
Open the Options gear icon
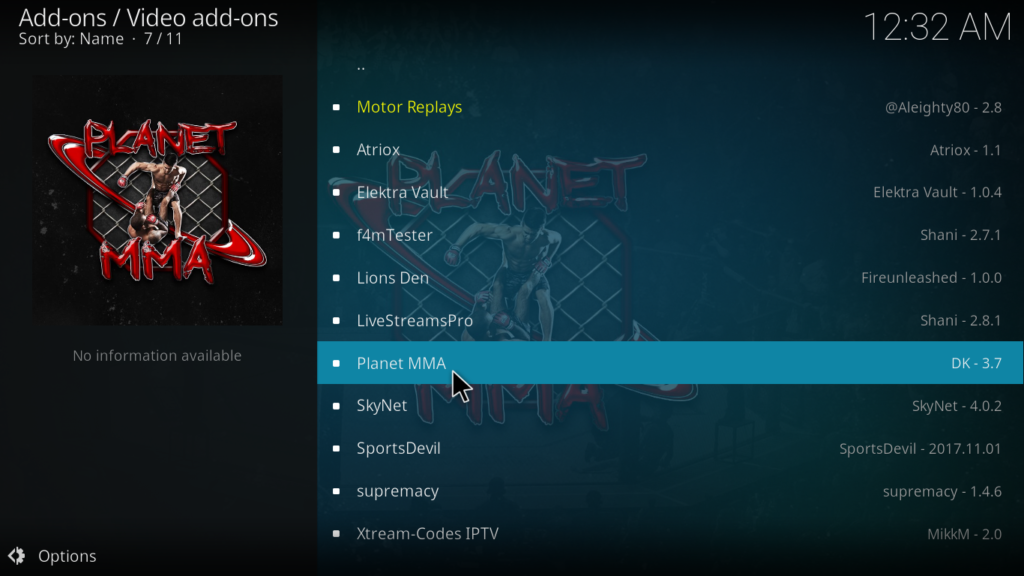coord(16,556)
